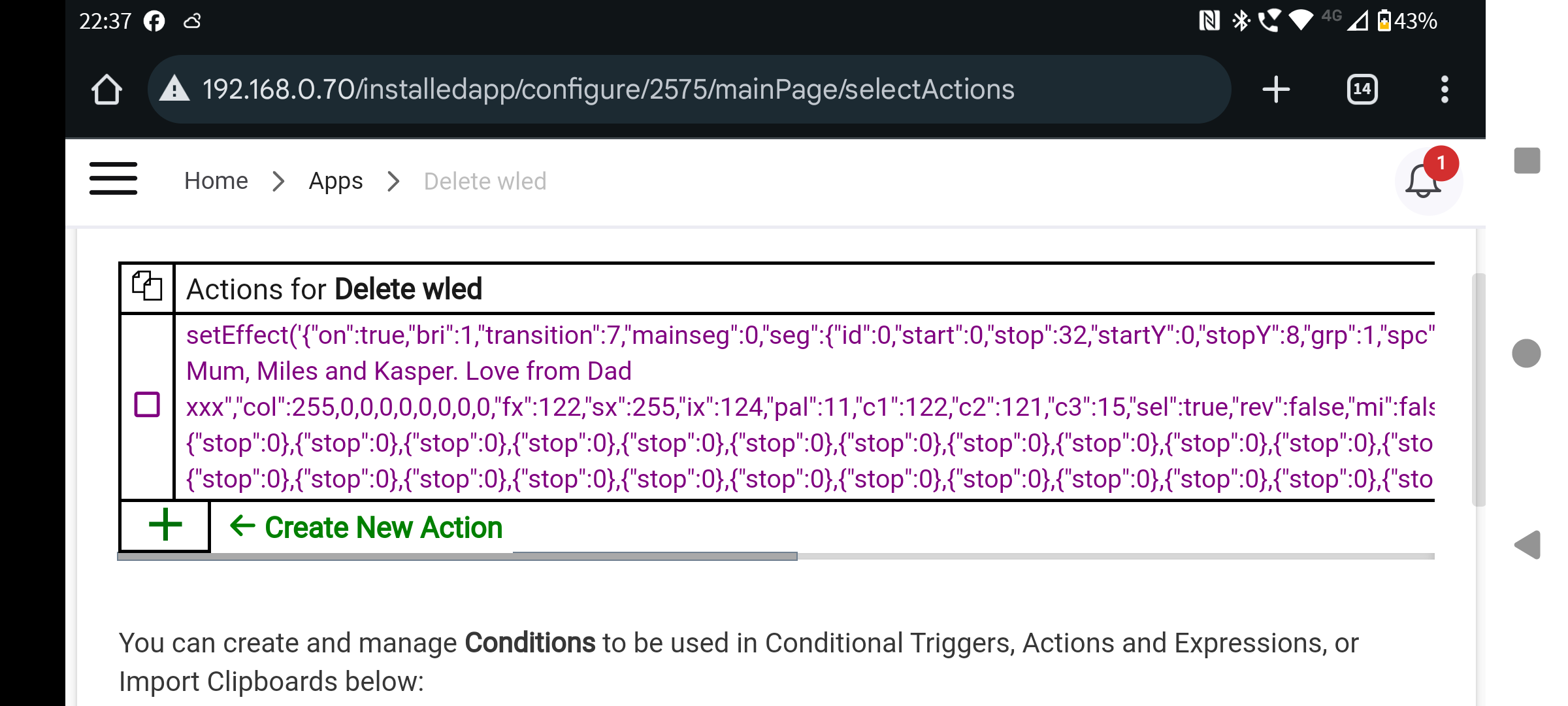Image resolution: width=1568 pixels, height=706 pixels.
Task: Go to Home in breadcrumb
Action: pyautogui.click(x=216, y=181)
